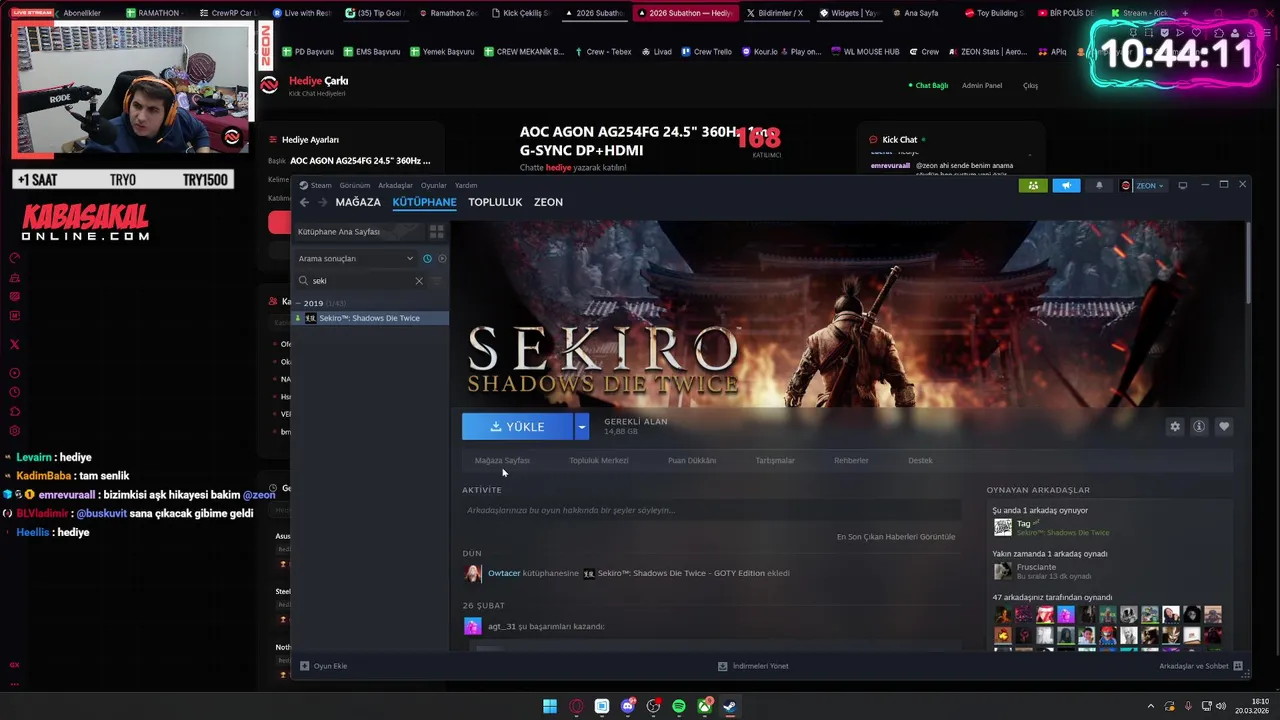
Task: Open the library collections grid icon
Action: click(x=436, y=231)
